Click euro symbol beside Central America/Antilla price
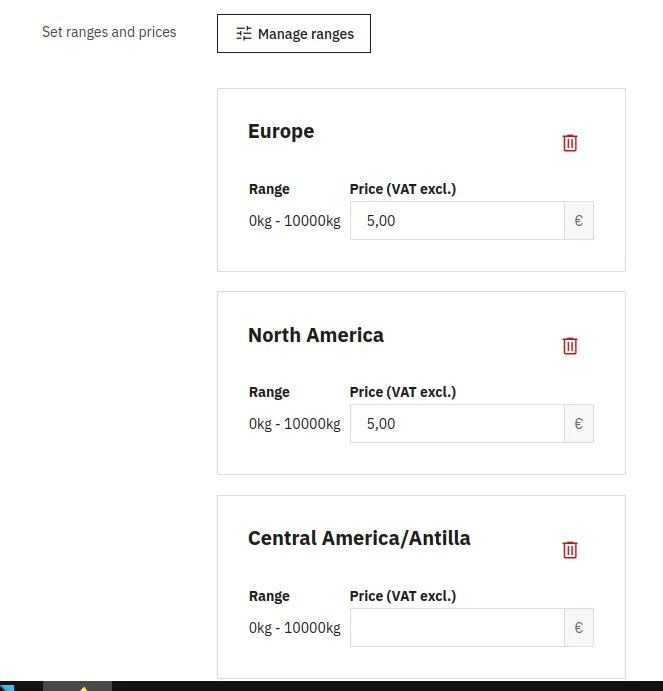This screenshot has width=663, height=691. pos(579,628)
